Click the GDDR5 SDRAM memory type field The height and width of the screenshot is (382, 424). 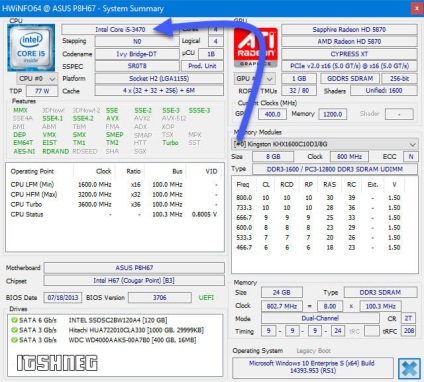tap(350, 79)
